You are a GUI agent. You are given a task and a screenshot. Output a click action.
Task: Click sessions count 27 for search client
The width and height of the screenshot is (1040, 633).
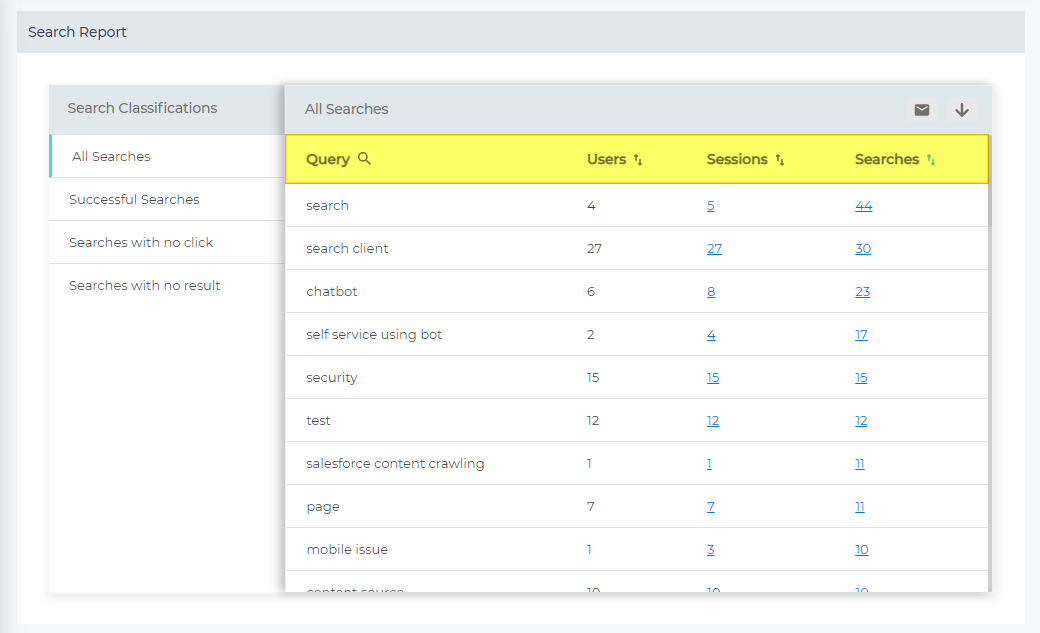714,249
